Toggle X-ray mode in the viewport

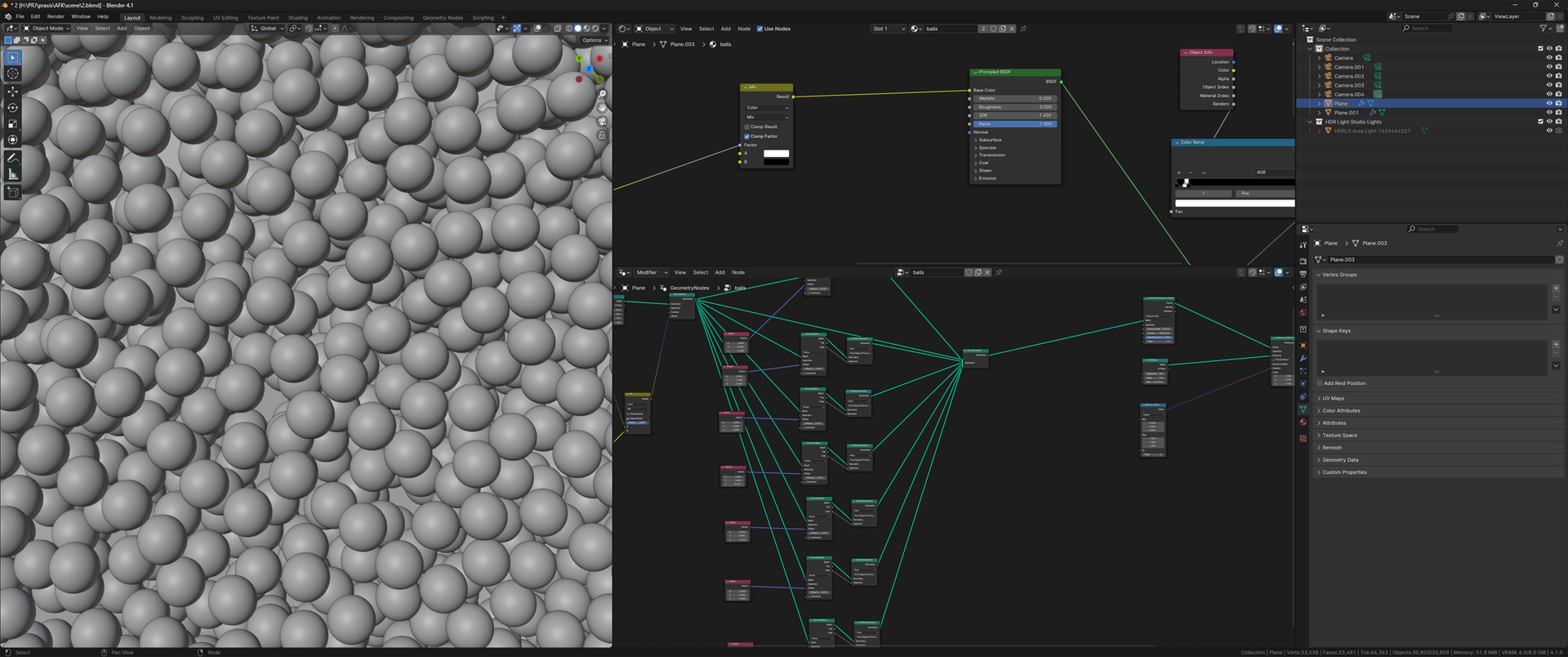pyautogui.click(x=558, y=29)
